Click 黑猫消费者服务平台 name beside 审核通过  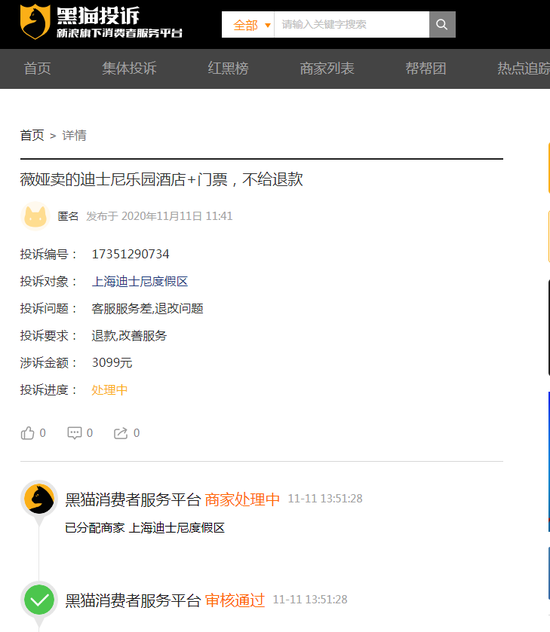[x=133, y=601]
